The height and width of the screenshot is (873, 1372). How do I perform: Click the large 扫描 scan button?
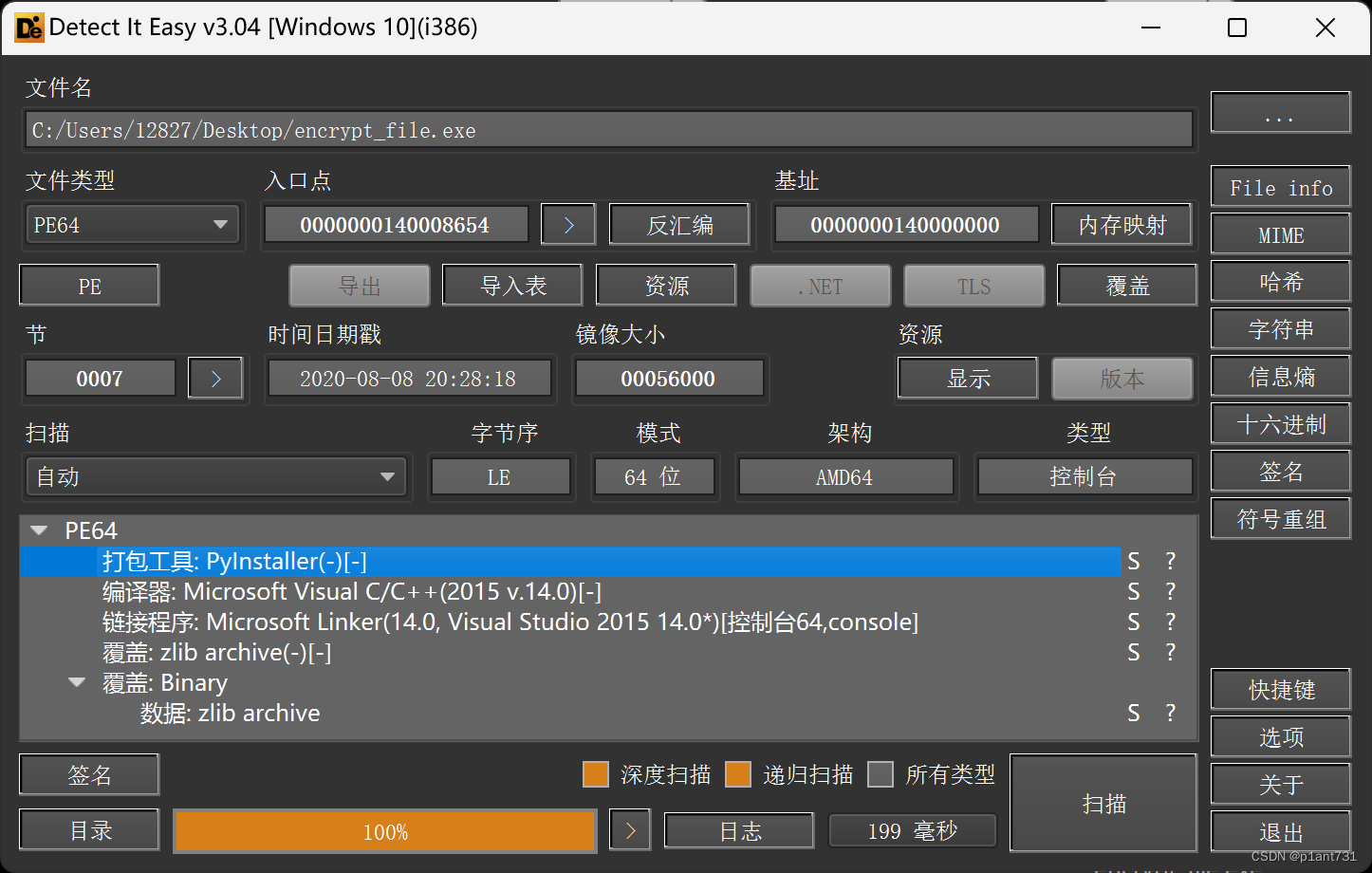tap(1103, 804)
